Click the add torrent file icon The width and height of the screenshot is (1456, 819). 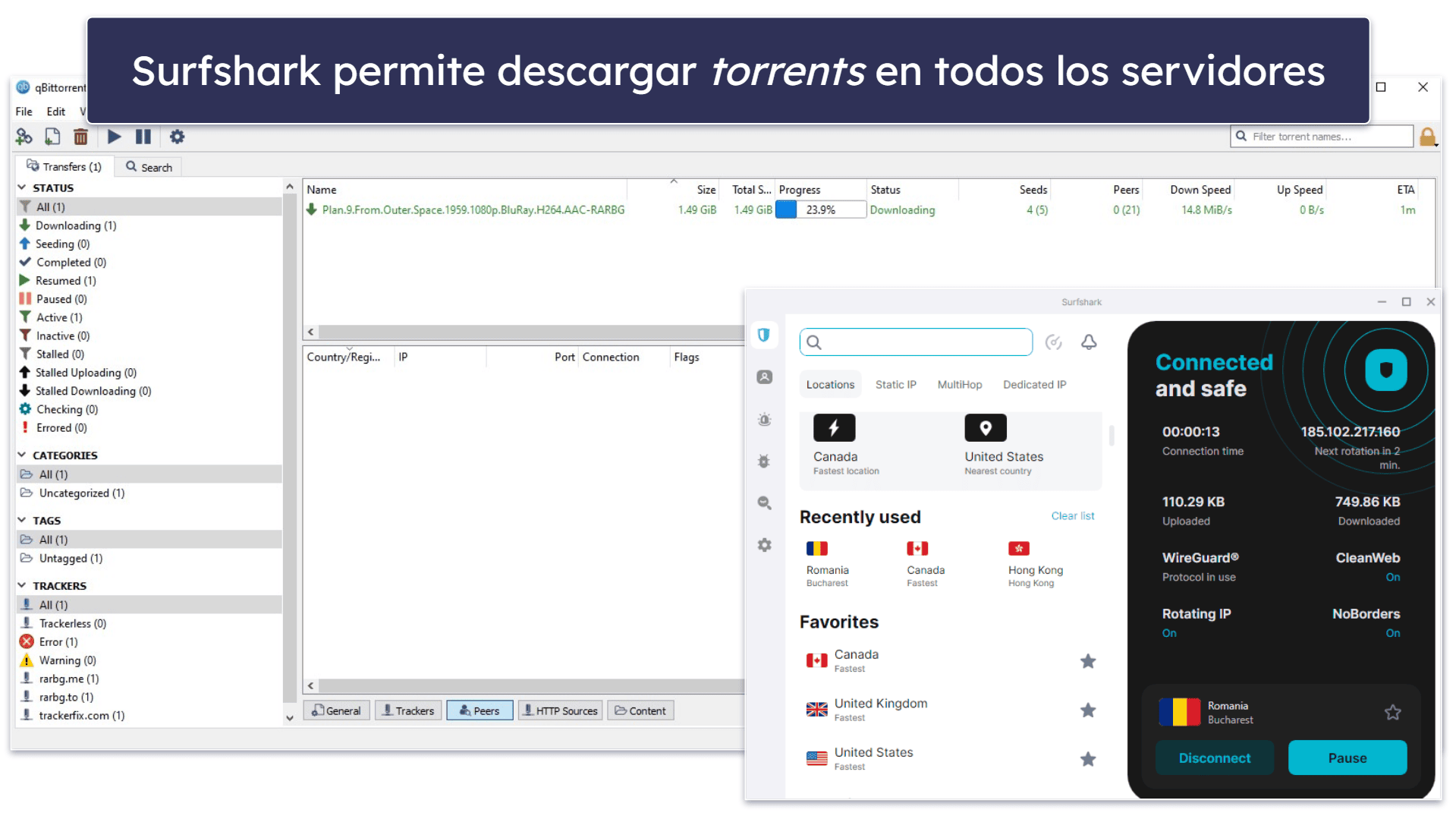coord(52,137)
